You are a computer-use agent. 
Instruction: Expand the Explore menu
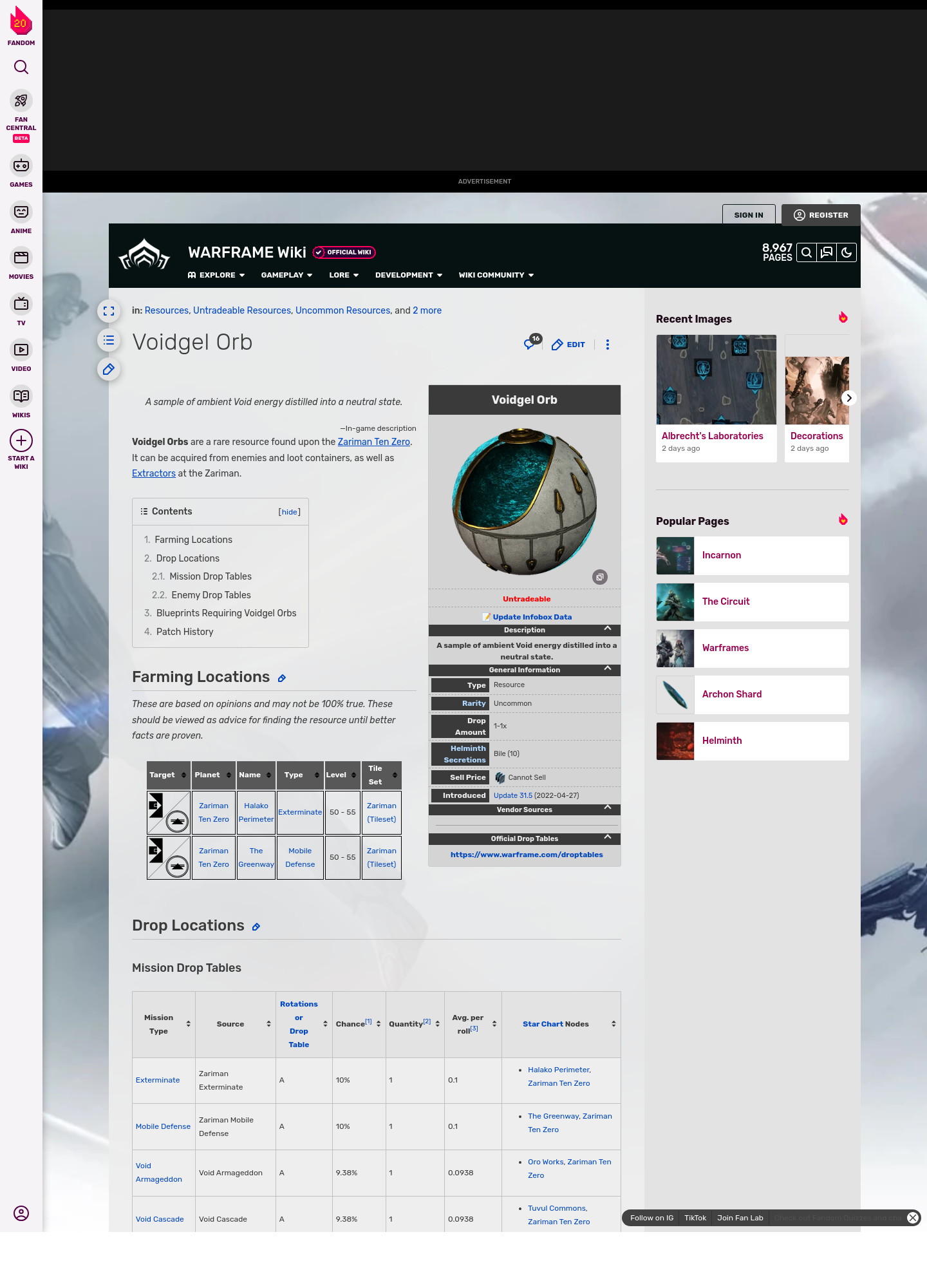point(216,275)
